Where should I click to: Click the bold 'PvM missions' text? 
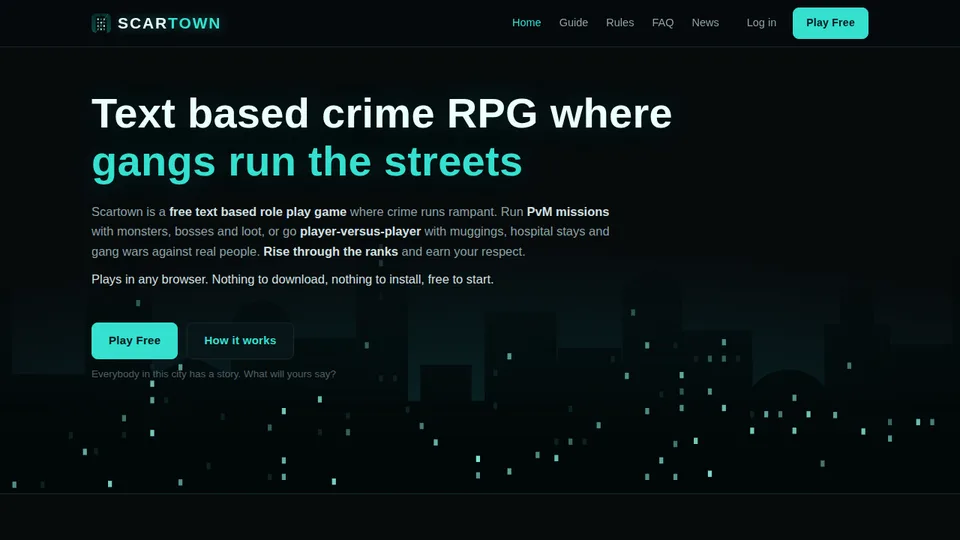pyautogui.click(x=568, y=212)
